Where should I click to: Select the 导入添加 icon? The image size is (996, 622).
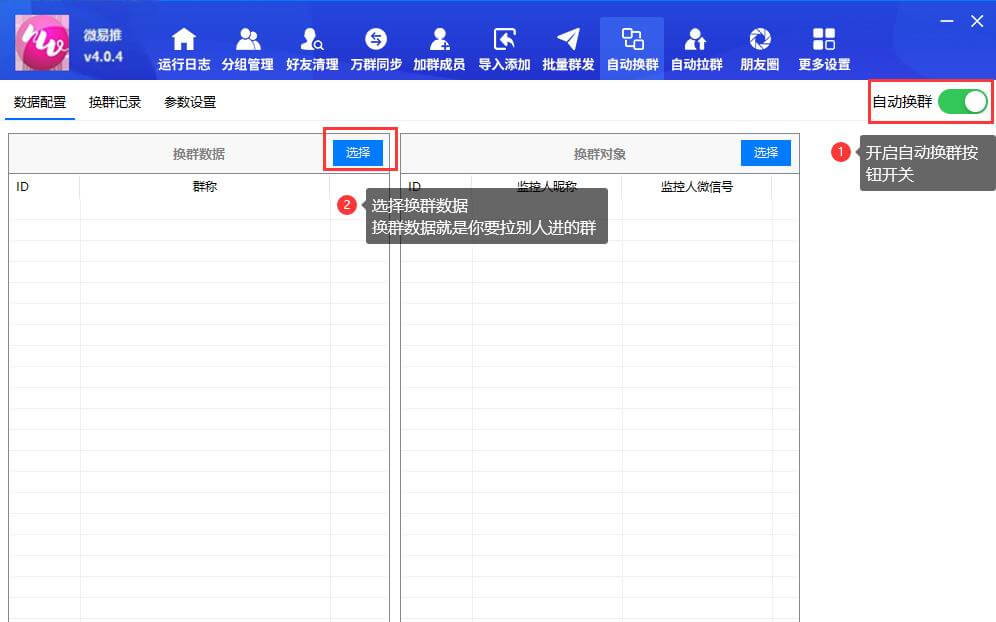pyautogui.click(x=504, y=45)
